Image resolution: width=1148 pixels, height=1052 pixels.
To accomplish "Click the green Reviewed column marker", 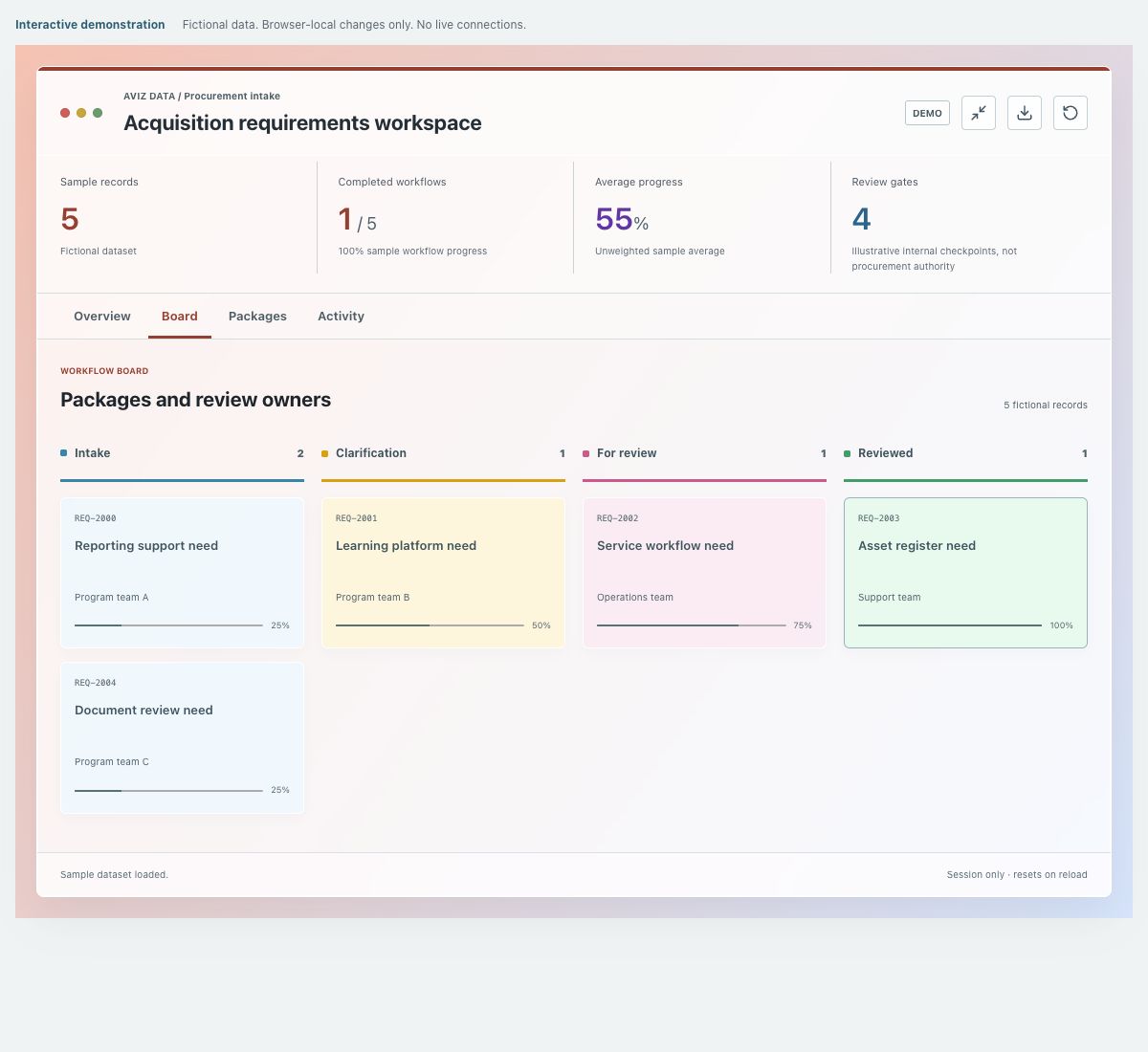I will 848,453.
